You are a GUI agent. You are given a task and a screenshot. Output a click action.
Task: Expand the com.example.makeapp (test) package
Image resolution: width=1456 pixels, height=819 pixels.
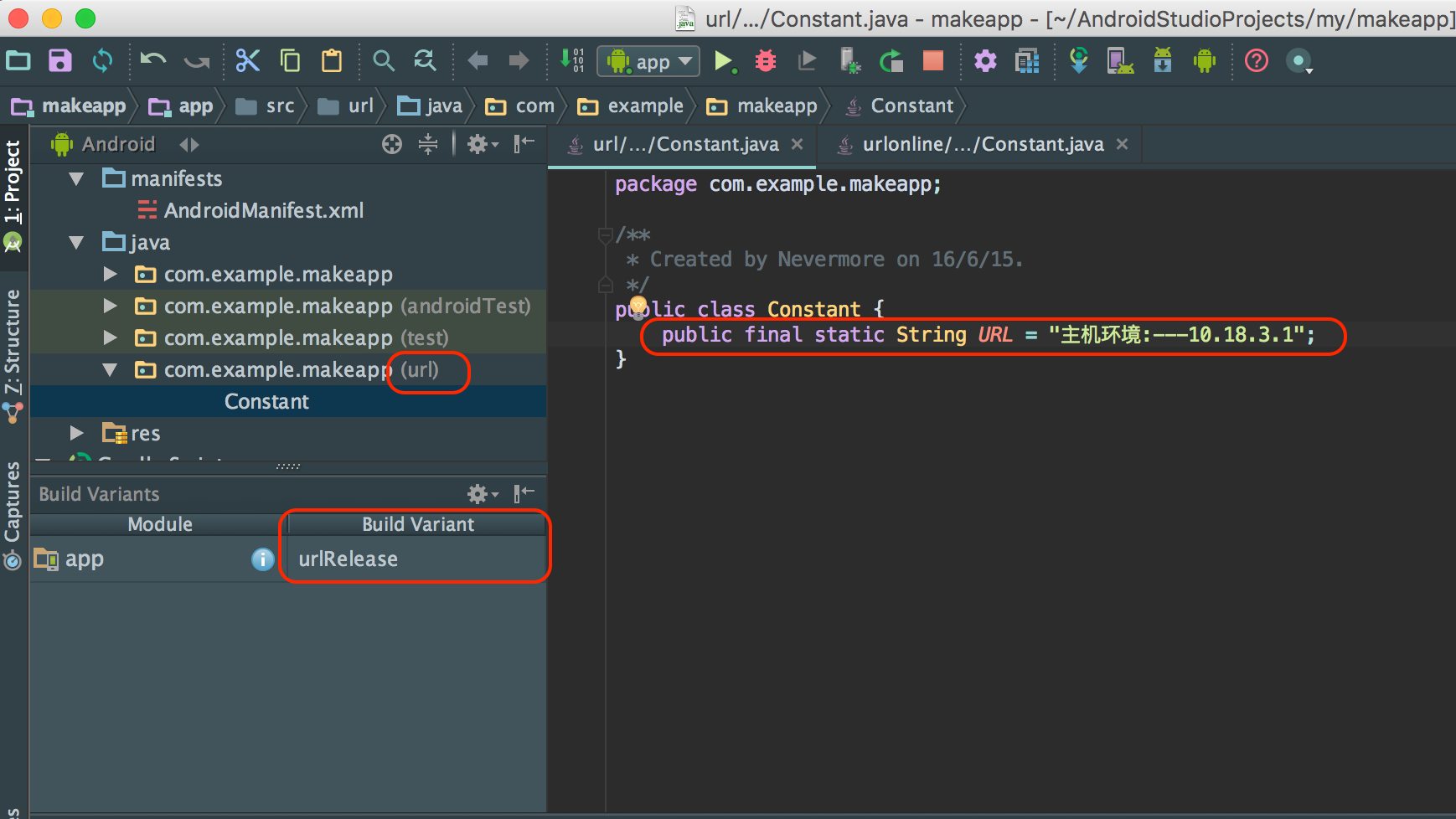coord(110,337)
